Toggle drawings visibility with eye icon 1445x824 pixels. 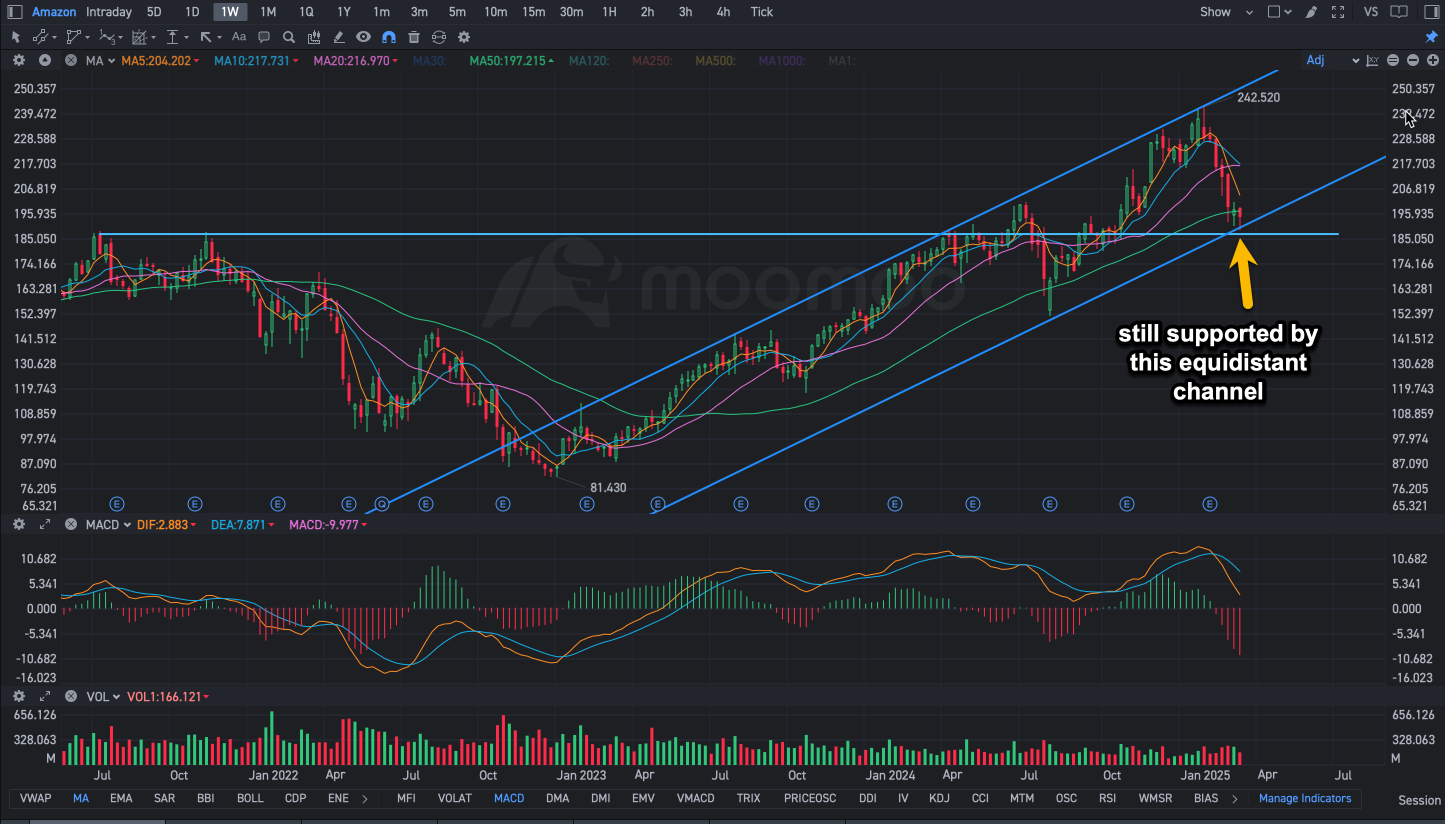(x=364, y=37)
